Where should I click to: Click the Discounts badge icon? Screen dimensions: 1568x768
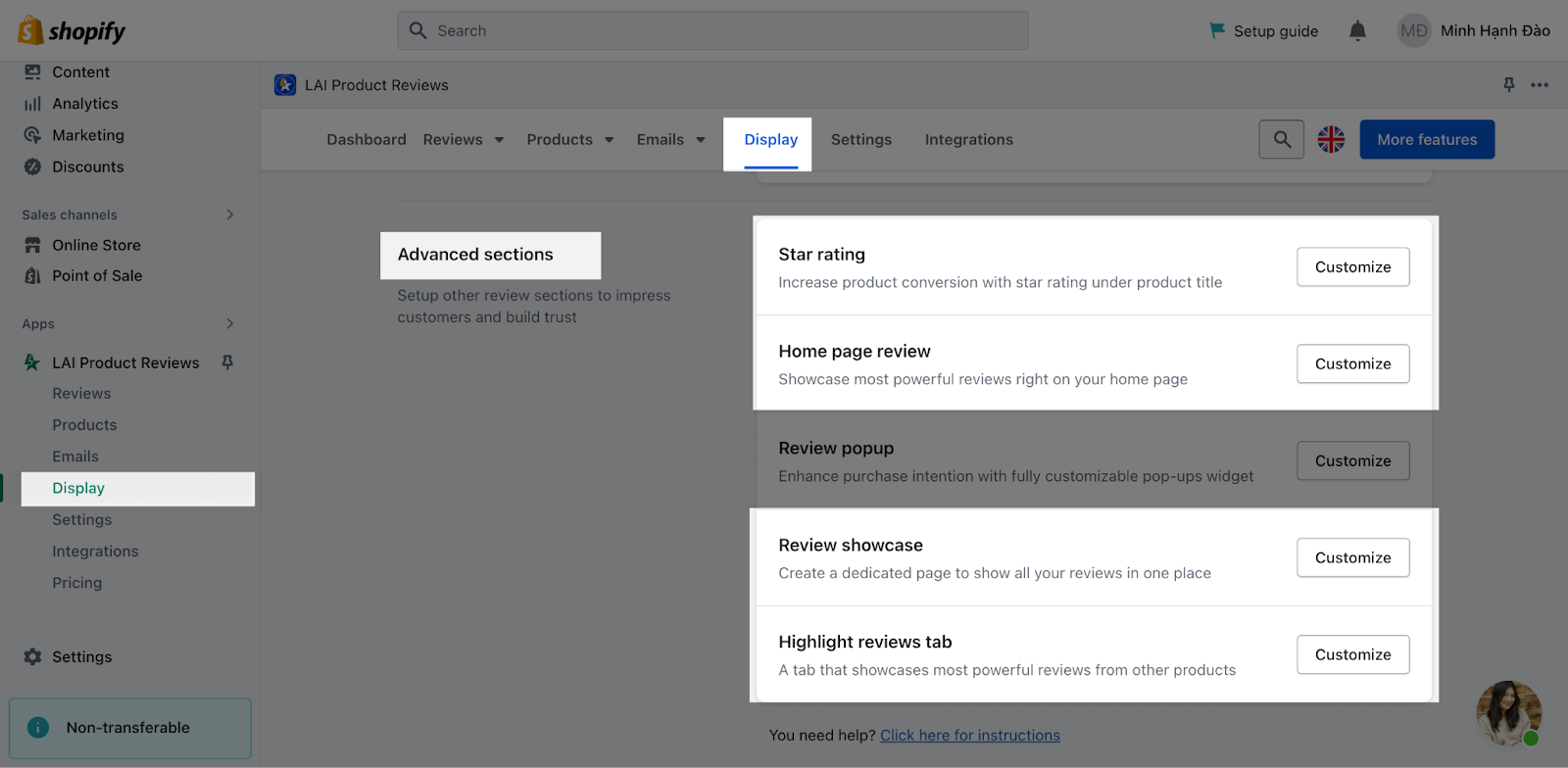pos(32,167)
